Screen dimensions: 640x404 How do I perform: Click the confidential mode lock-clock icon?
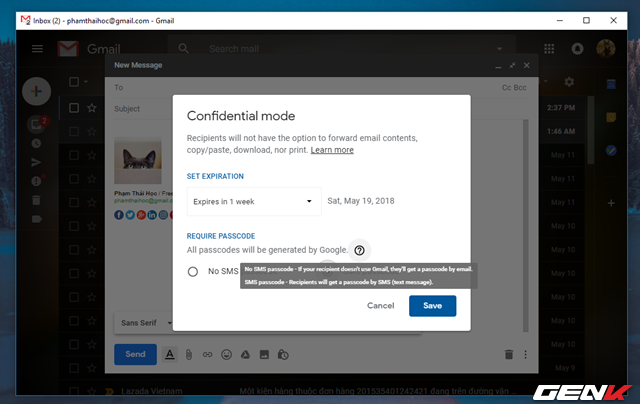pyautogui.click(x=283, y=355)
